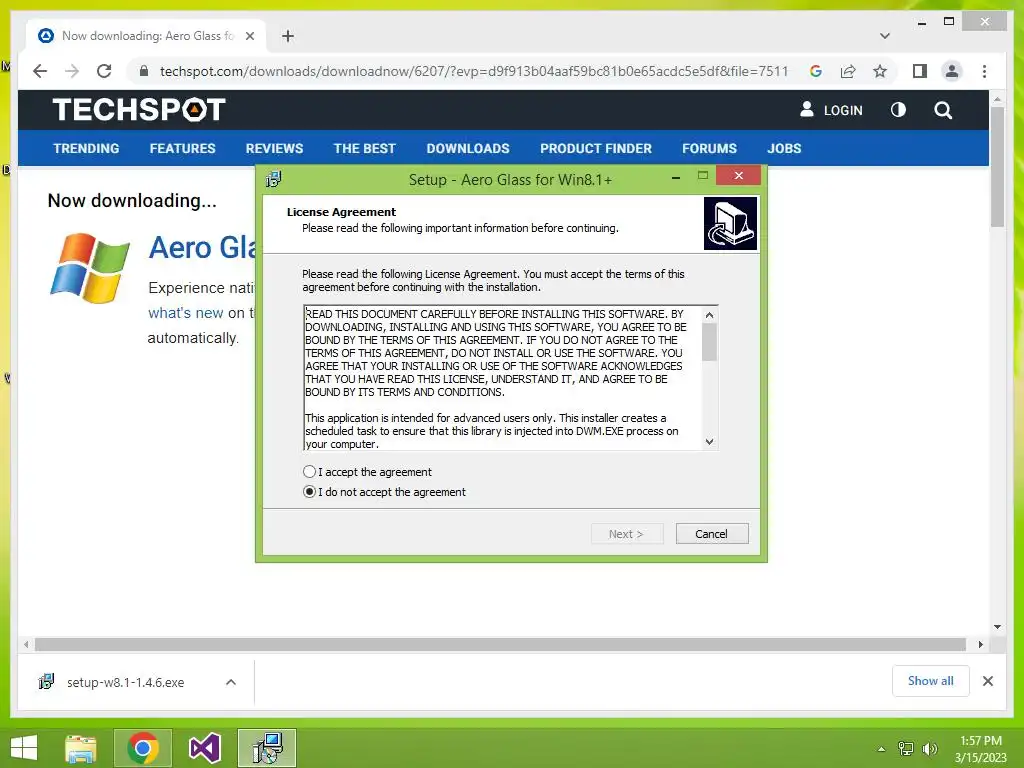Click the padlock site info icon
Viewport: 1024px width, 768px height.
click(144, 71)
